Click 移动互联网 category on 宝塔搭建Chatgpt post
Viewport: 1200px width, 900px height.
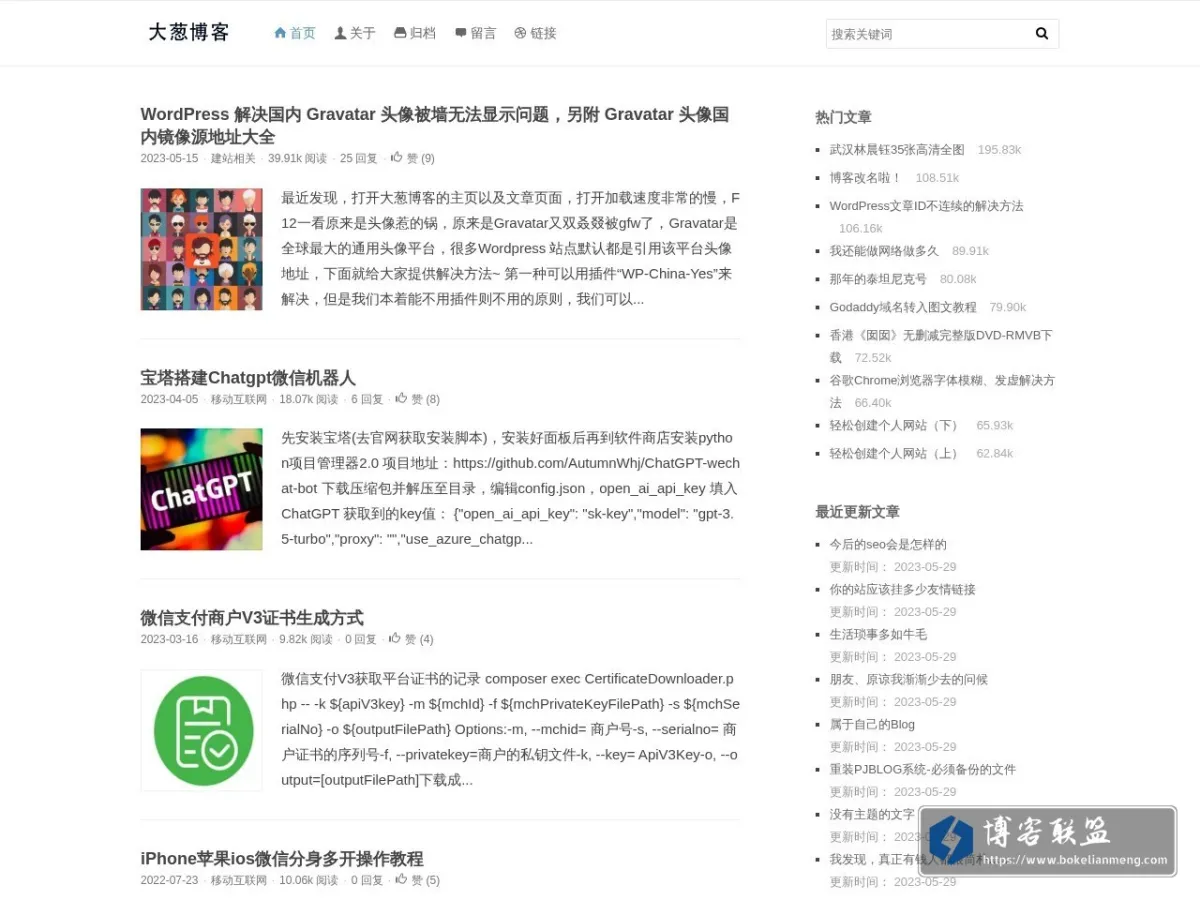(239, 399)
